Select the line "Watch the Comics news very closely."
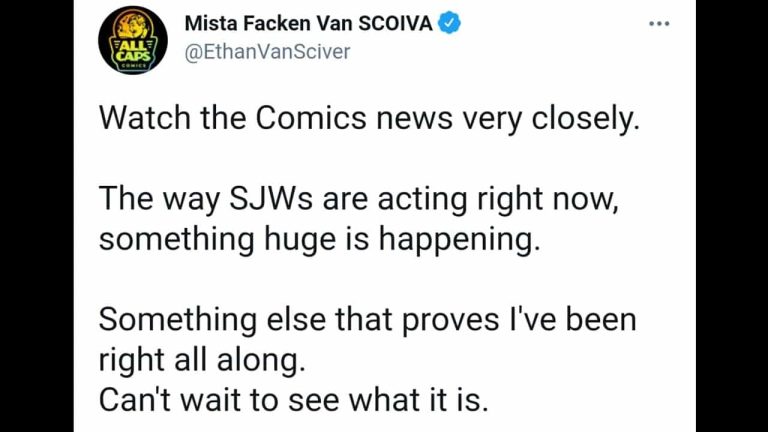Image resolution: width=768 pixels, height=432 pixels. click(x=369, y=119)
